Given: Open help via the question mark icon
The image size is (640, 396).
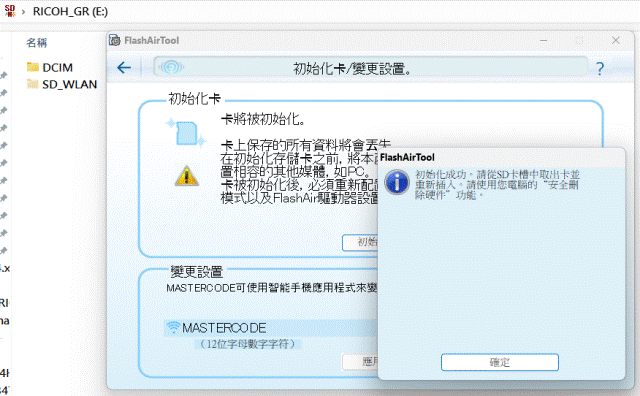Looking at the screenshot, I should (600, 69).
